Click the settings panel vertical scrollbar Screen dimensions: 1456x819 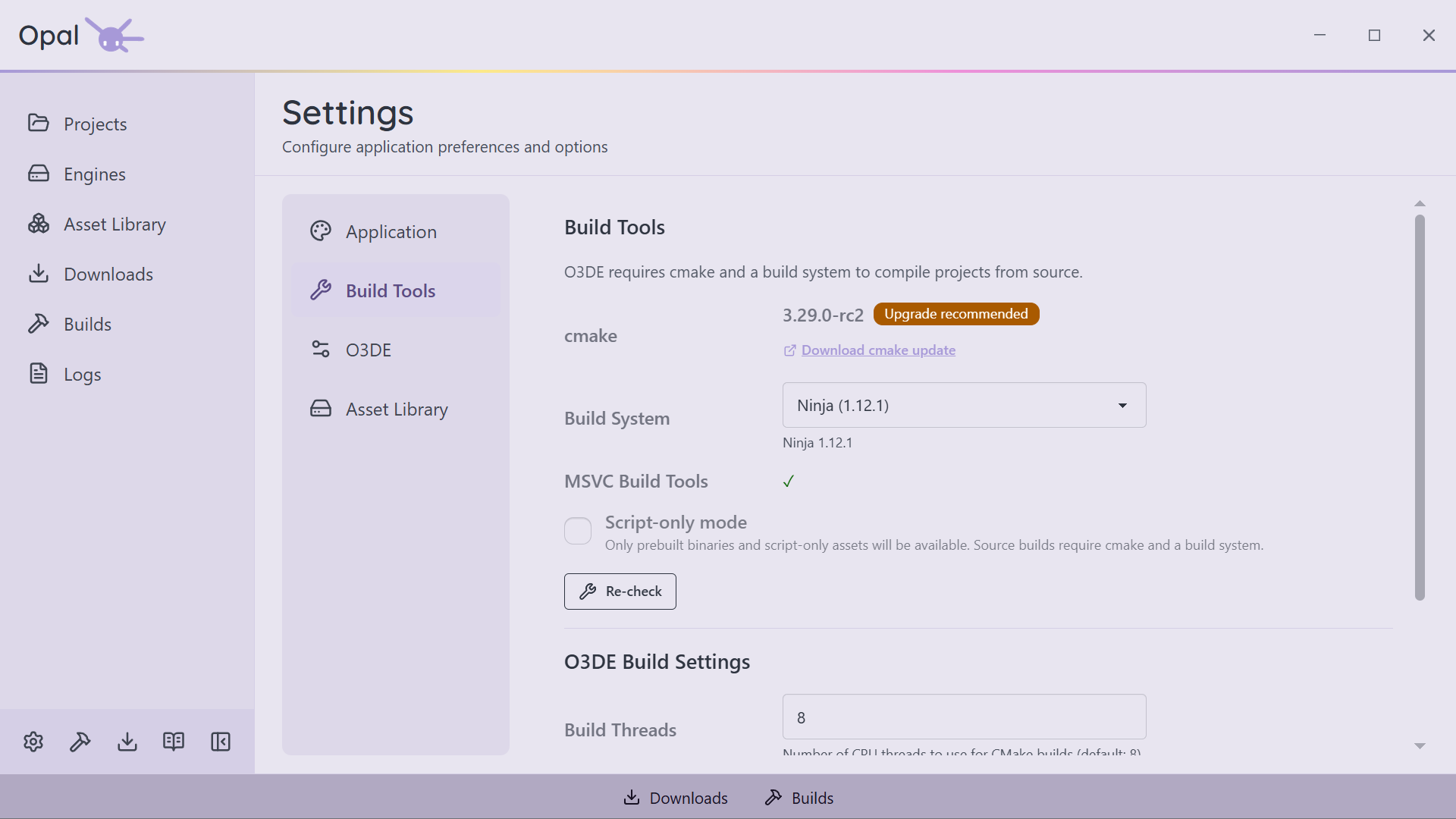1420,407
